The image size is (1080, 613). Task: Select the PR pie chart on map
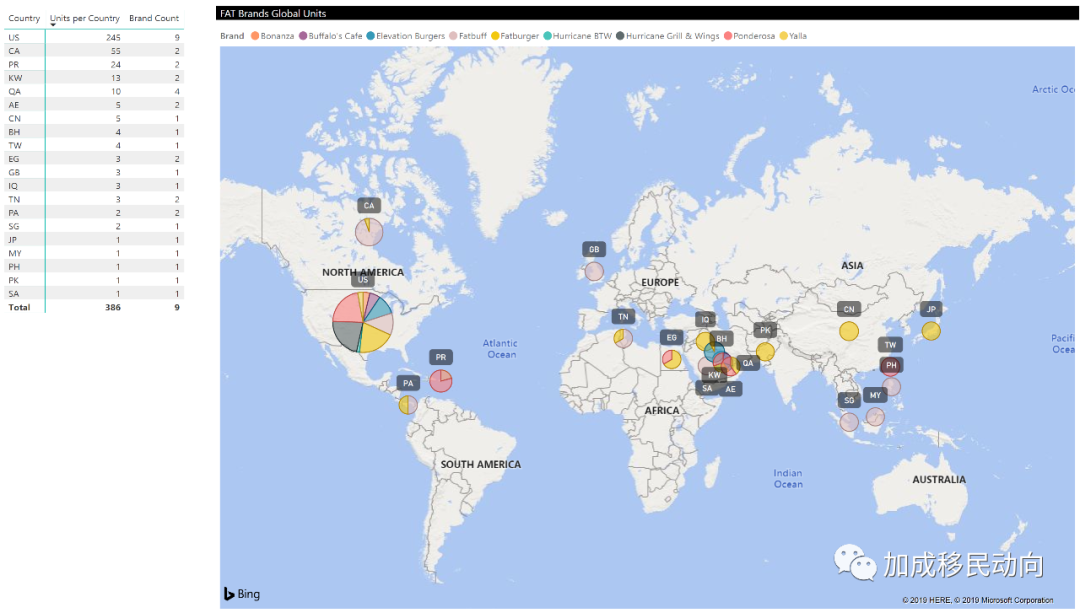coord(441,380)
